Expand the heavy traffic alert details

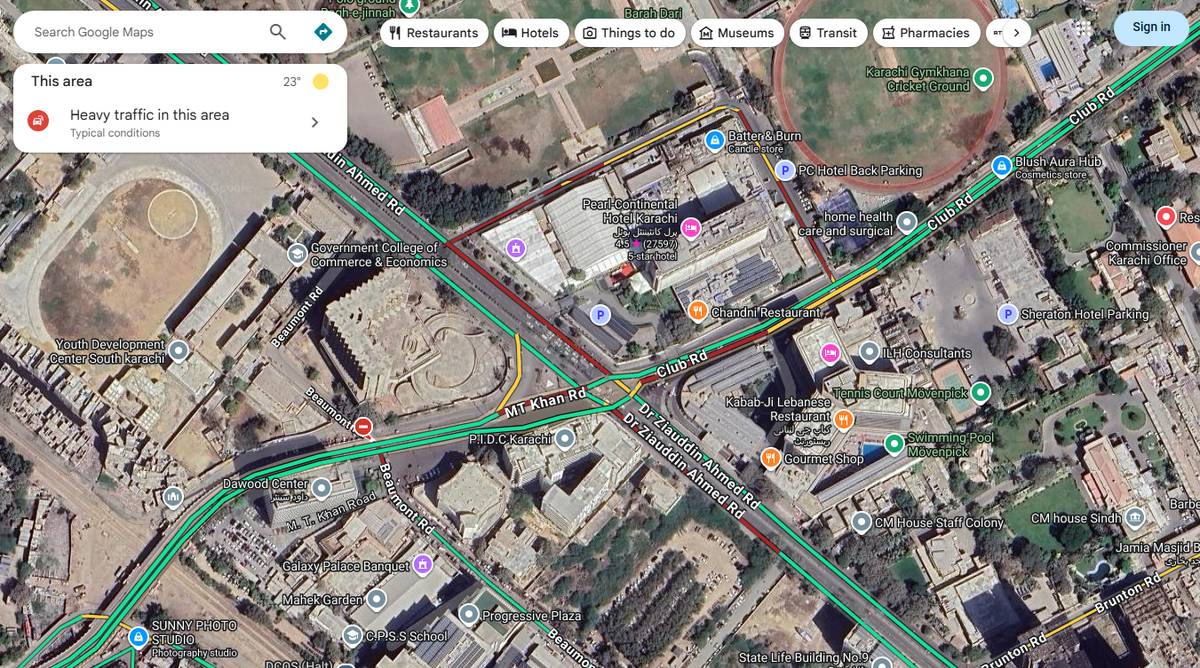tap(315, 120)
